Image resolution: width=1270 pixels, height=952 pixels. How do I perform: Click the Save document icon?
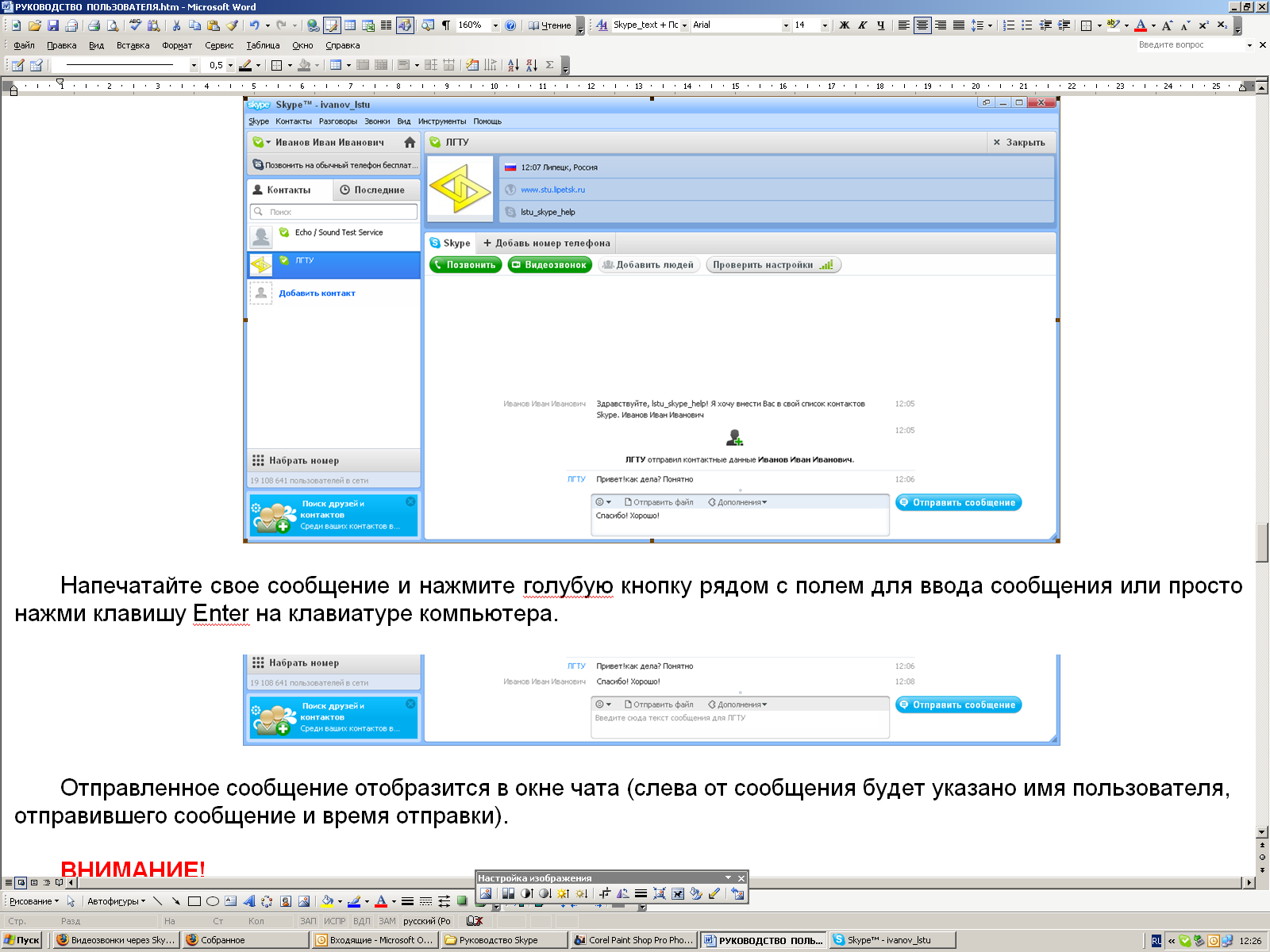click(53, 25)
